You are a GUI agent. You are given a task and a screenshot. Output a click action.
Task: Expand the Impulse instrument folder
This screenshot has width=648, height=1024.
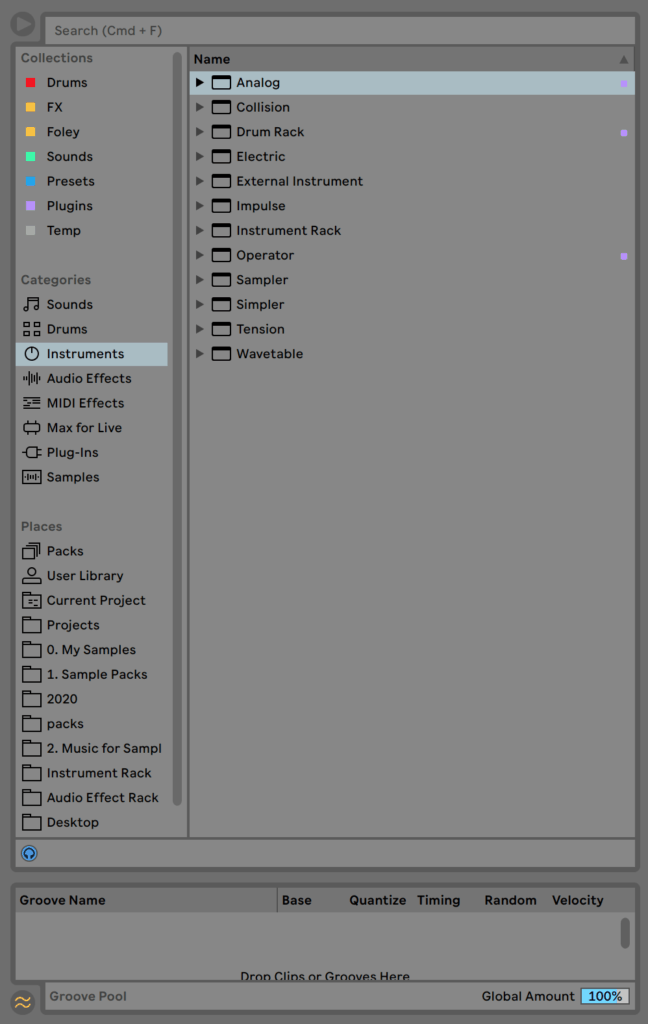(x=200, y=206)
